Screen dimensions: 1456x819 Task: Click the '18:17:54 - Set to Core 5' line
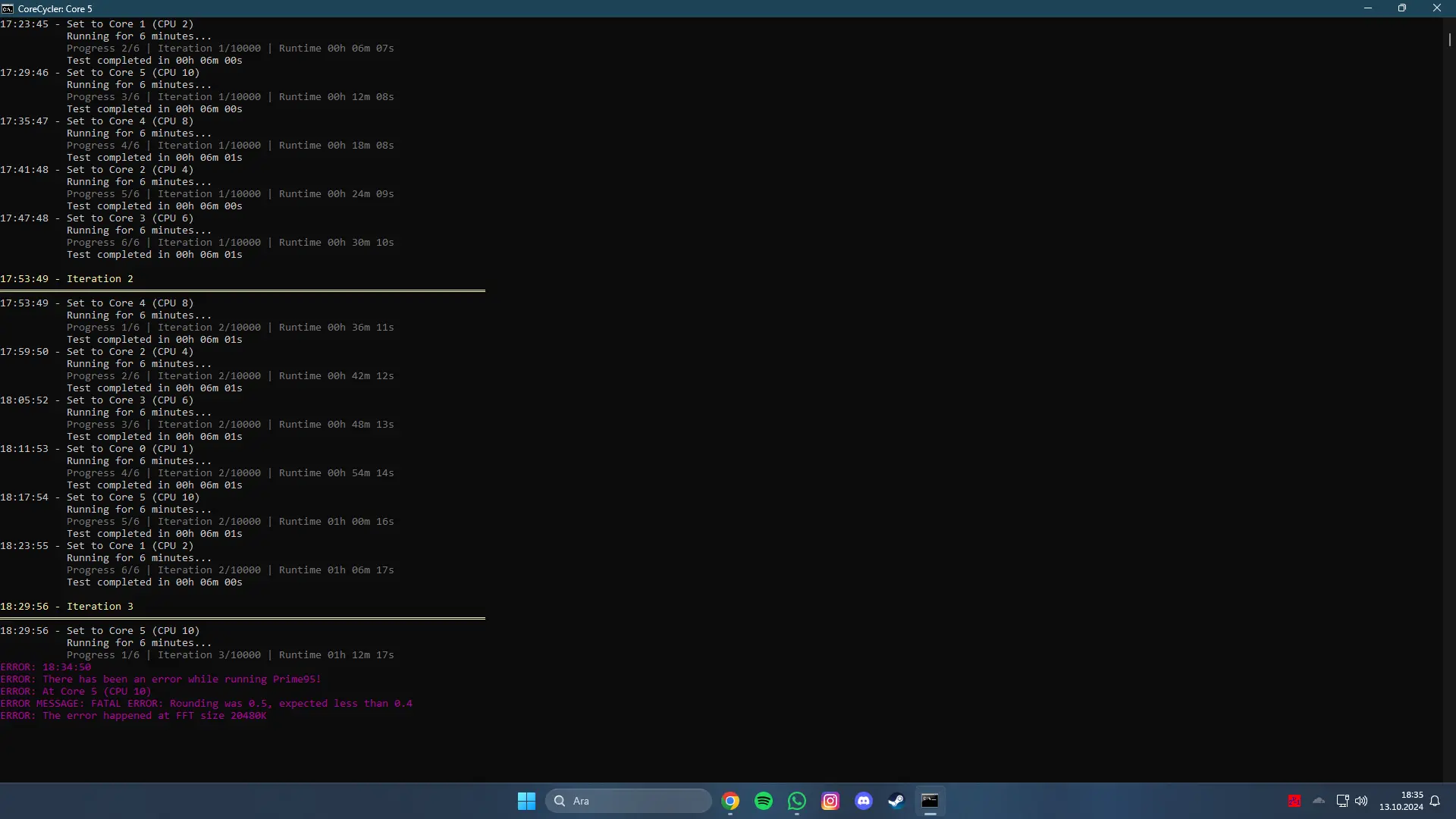[100, 497]
